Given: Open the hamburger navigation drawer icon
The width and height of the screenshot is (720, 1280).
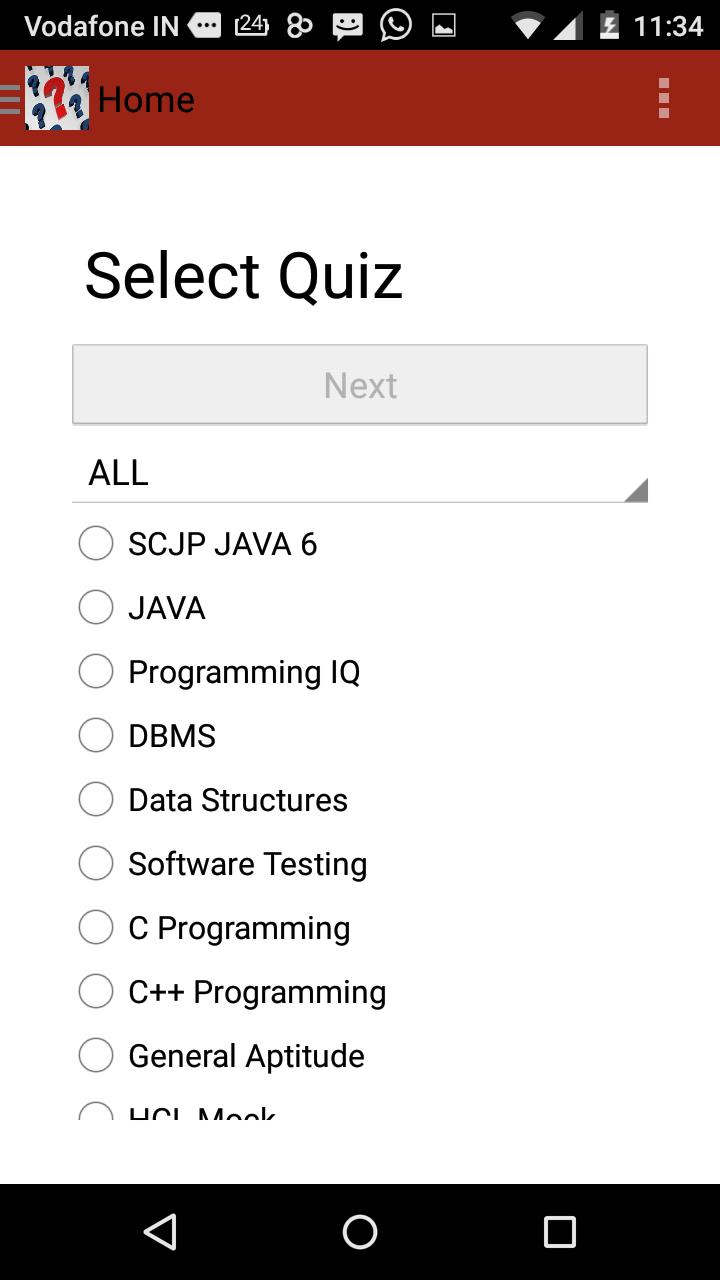Looking at the screenshot, I should click(x=10, y=99).
